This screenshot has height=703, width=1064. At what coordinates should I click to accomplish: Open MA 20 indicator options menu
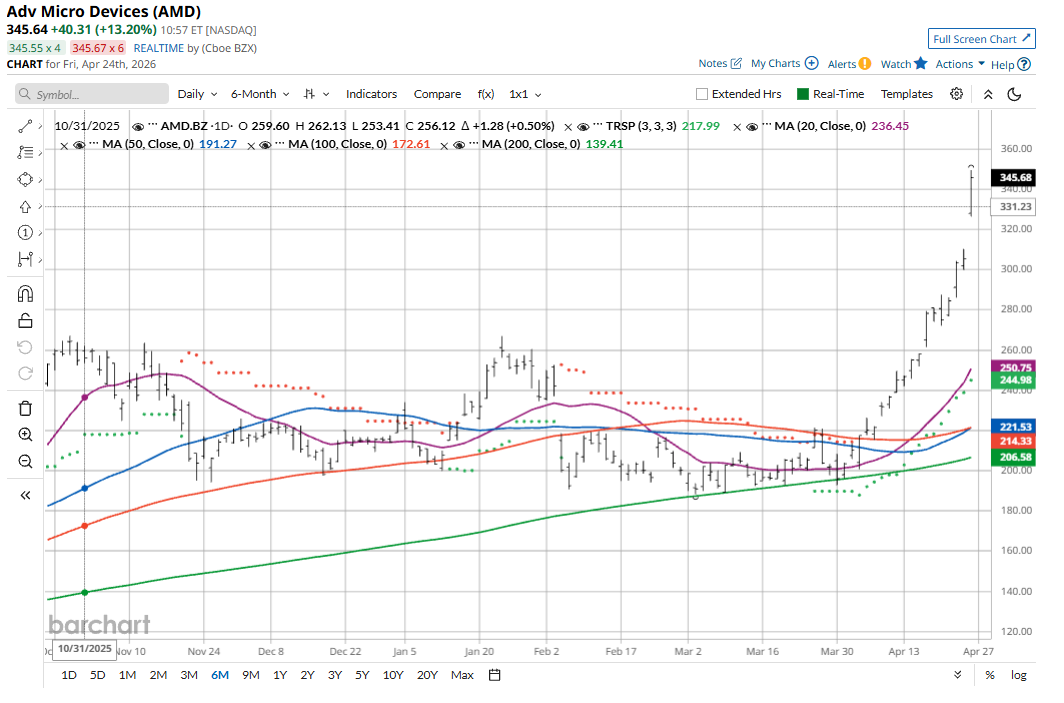click(x=767, y=126)
